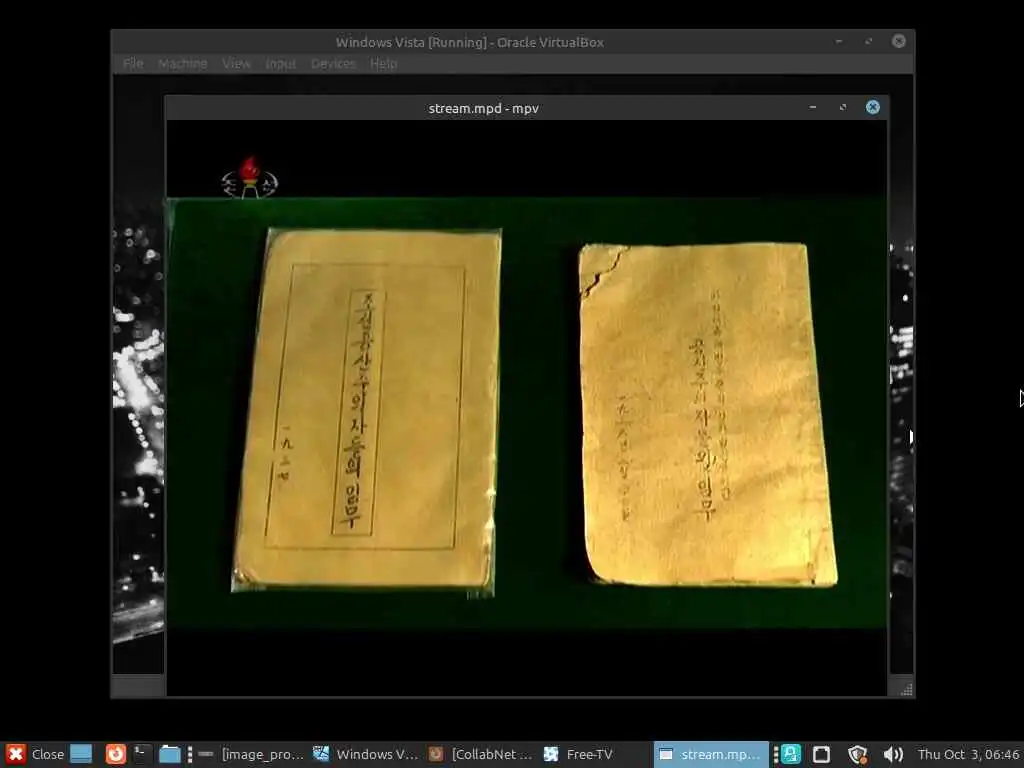Open the clock showing Thu Oct 3, 06:46
This screenshot has width=1024, height=768.
pyautogui.click(x=968, y=754)
